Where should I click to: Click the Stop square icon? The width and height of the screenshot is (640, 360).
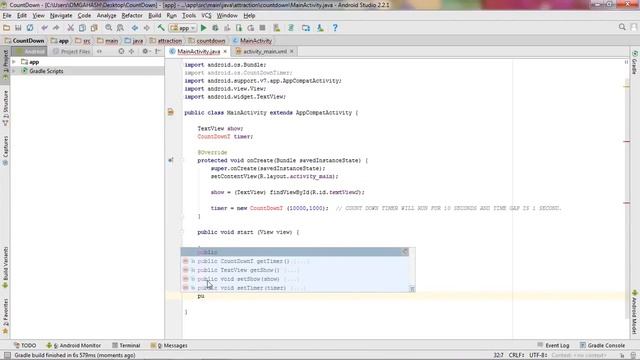[262, 28]
